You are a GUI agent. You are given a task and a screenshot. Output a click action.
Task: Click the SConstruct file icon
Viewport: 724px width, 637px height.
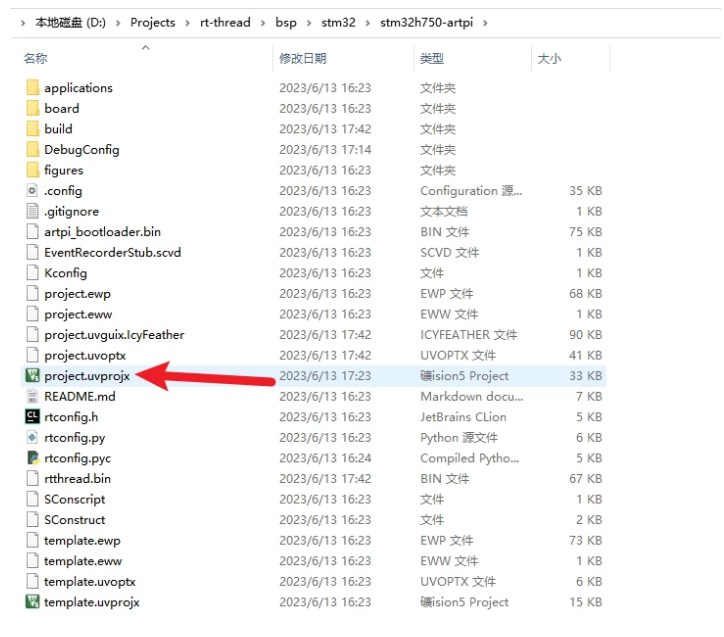32,520
